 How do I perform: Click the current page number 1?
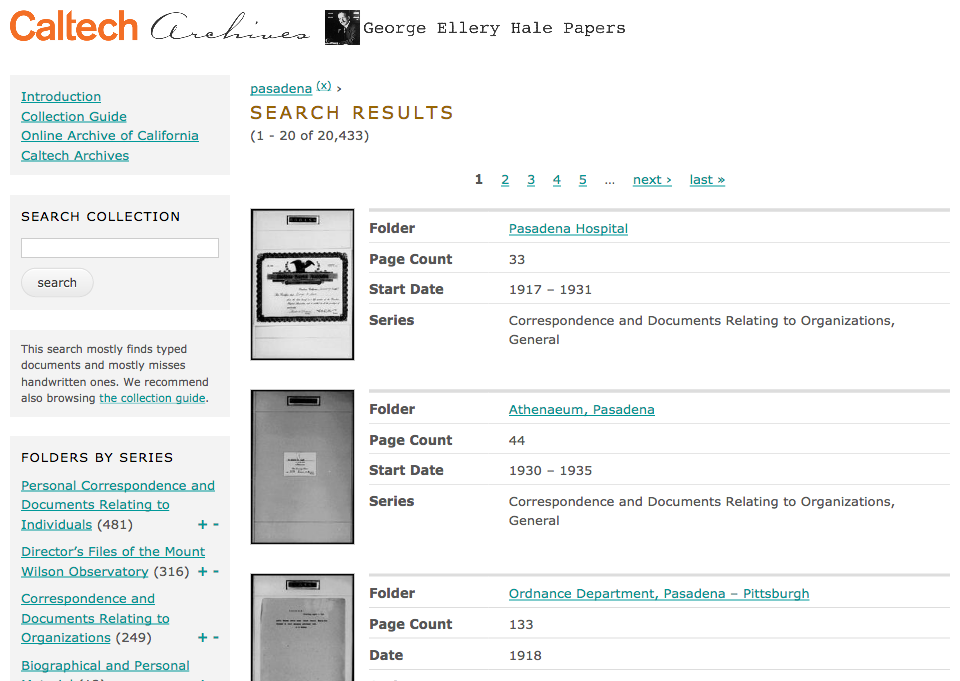(479, 179)
